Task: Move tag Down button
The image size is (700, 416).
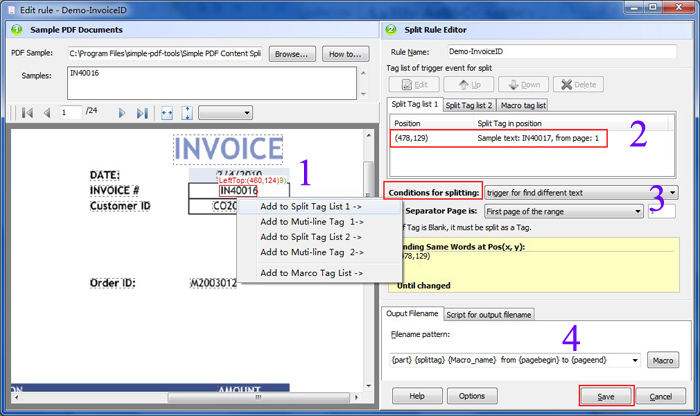Action: click(x=523, y=84)
